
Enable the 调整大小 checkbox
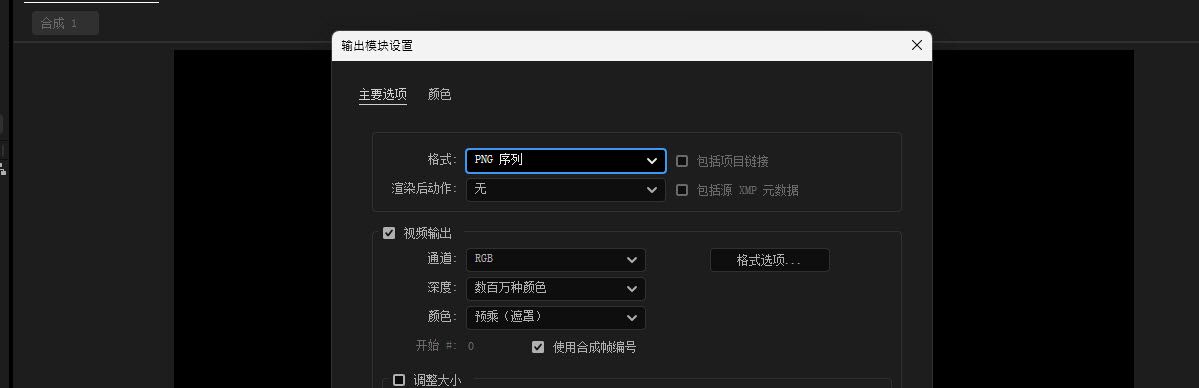(x=398, y=380)
